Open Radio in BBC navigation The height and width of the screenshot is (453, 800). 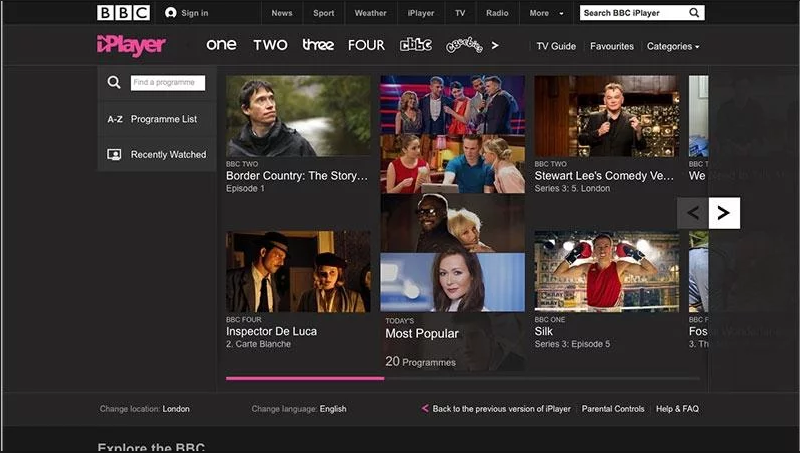tap(497, 13)
